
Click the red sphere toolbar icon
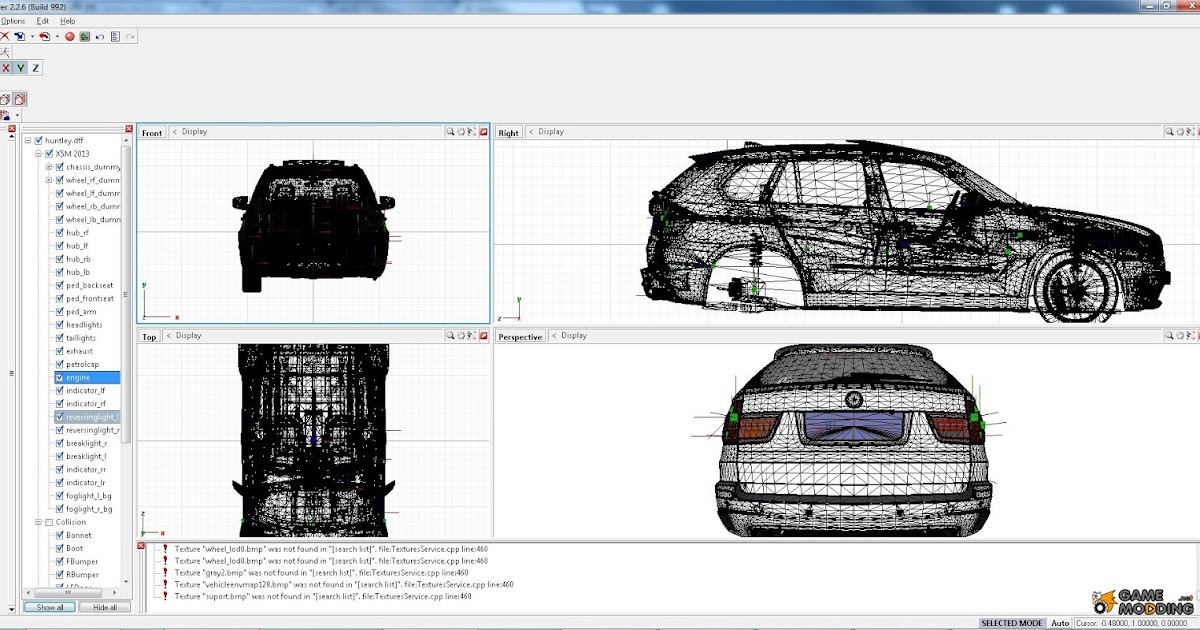[70, 37]
